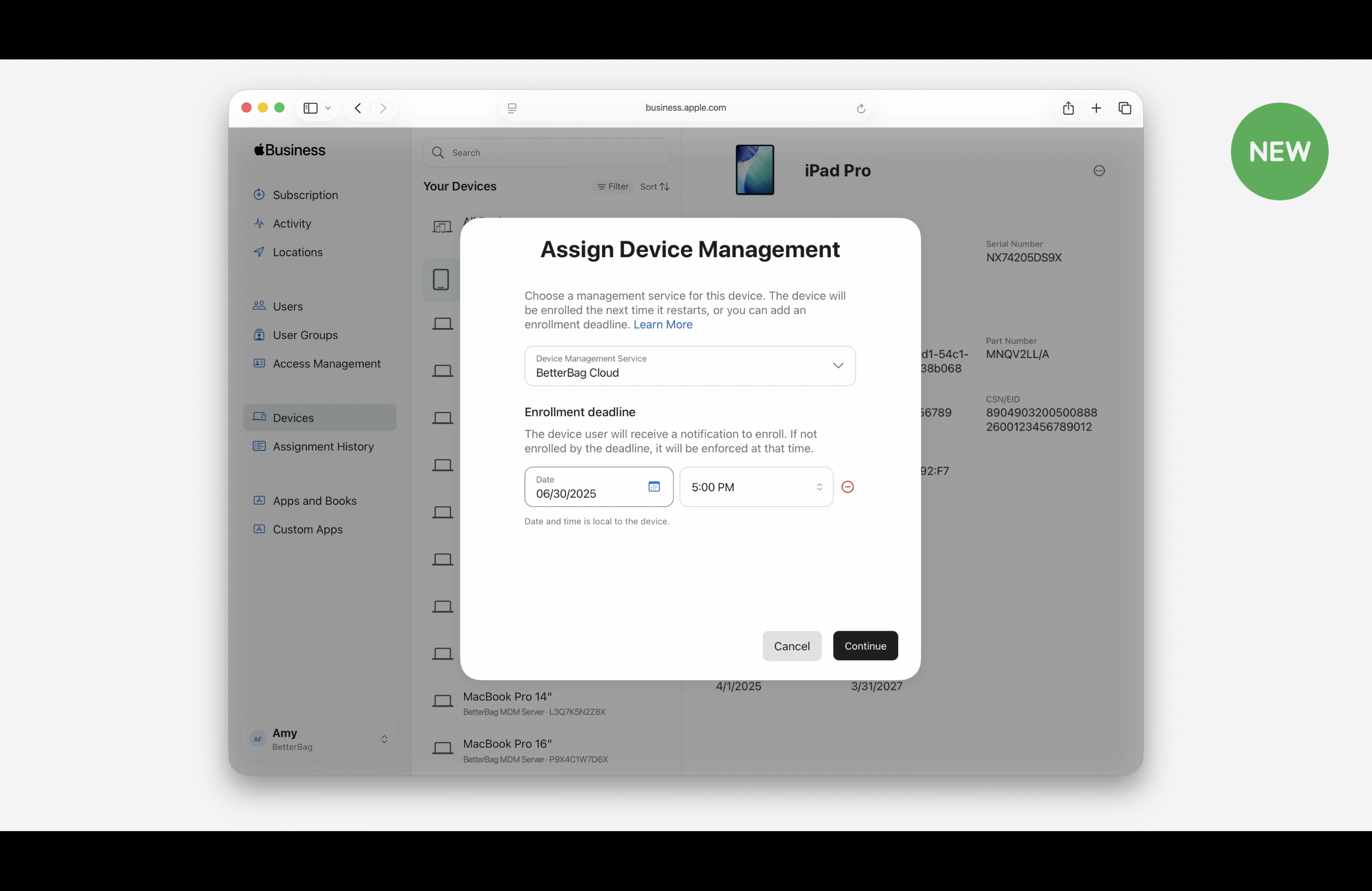
Task: Reload the business.apple.com page
Action: click(x=861, y=108)
